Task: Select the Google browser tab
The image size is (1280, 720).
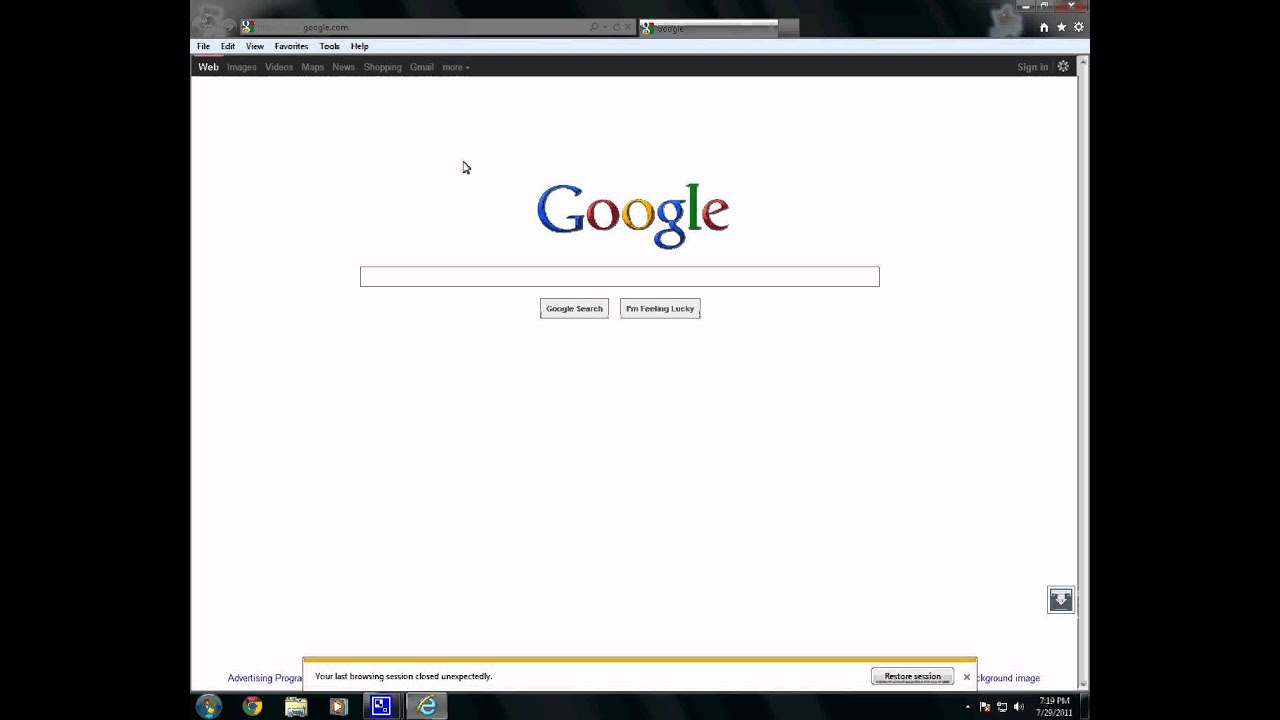Action: point(708,28)
